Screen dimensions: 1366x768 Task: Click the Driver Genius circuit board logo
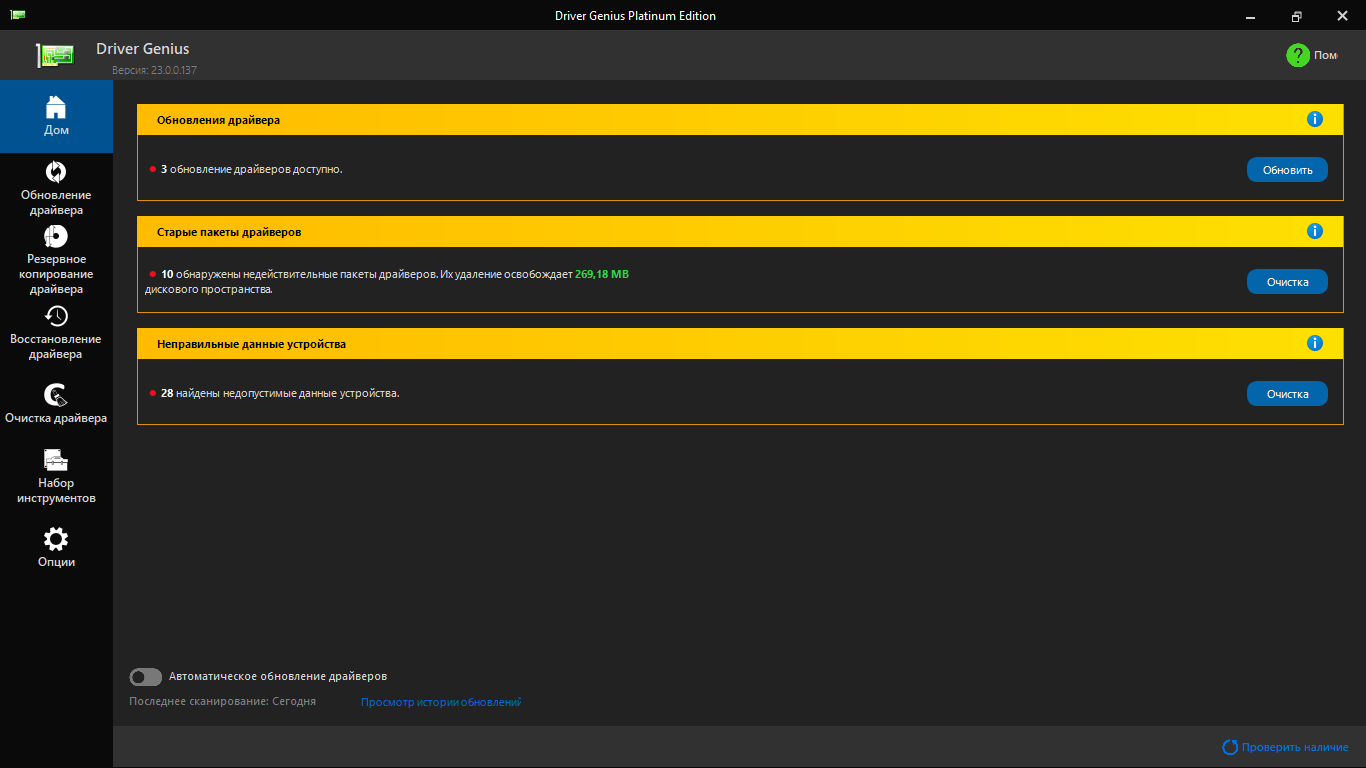click(x=56, y=55)
